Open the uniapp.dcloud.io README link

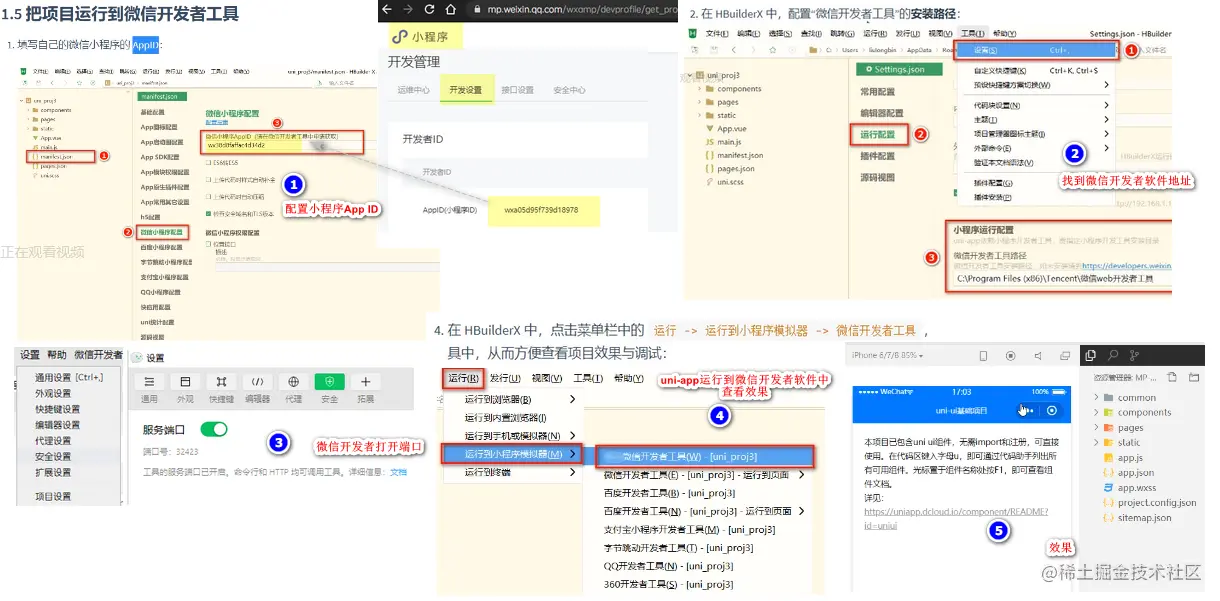tap(956, 518)
